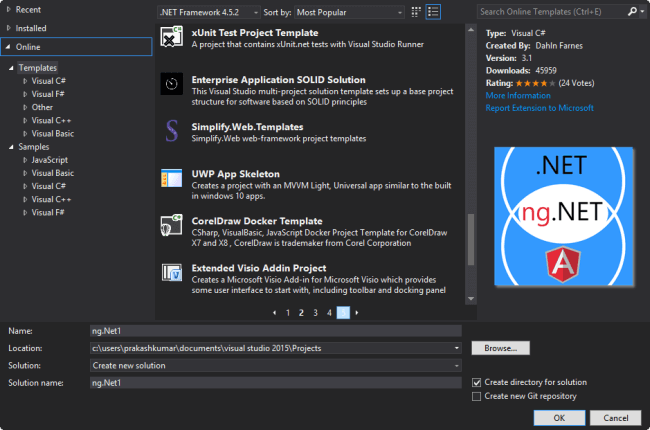The image size is (650, 430).
Task: Click the search magnifier icon
Action: coord(632,12)
